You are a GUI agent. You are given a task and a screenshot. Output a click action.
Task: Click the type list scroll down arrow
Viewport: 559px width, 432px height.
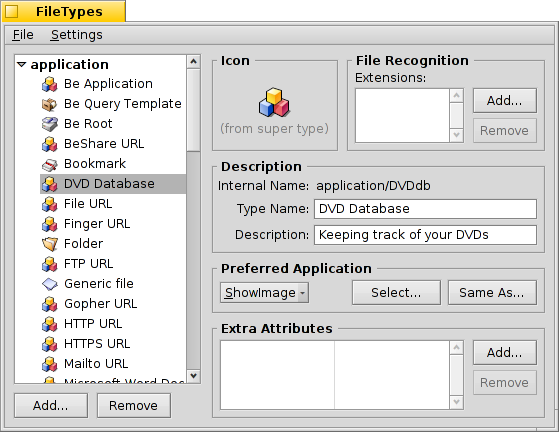[x=194, y=376]
